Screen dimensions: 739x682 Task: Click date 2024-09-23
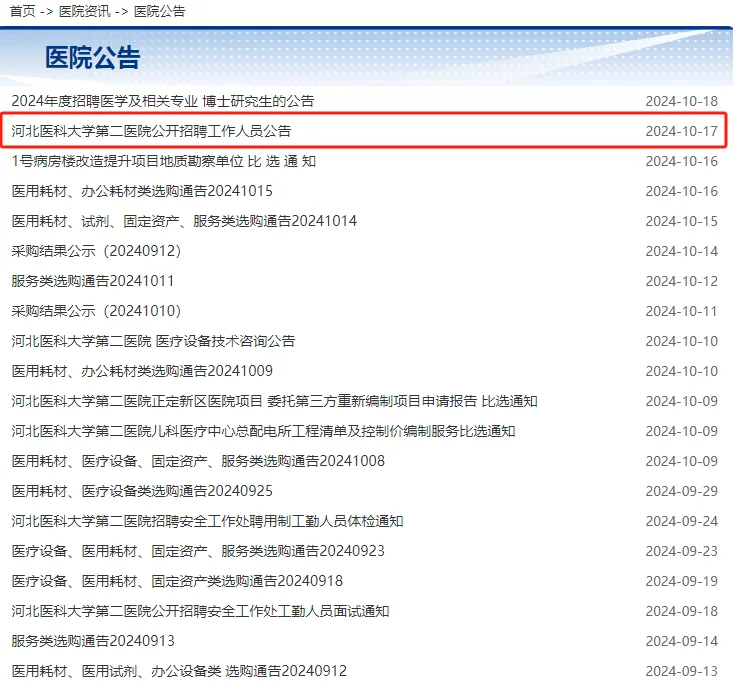coord(682,551)
